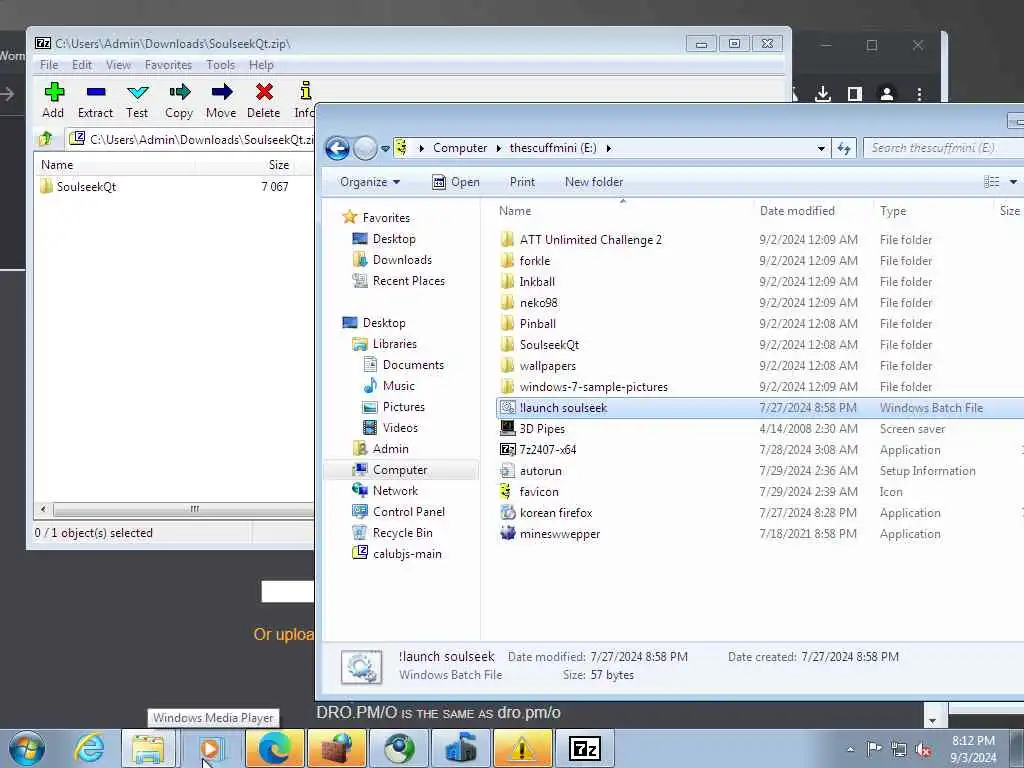The width and height of the screenshot is (1024, 768).
Task: Open the Favorites menu in 7-Zip
Action: click(168, 65)
